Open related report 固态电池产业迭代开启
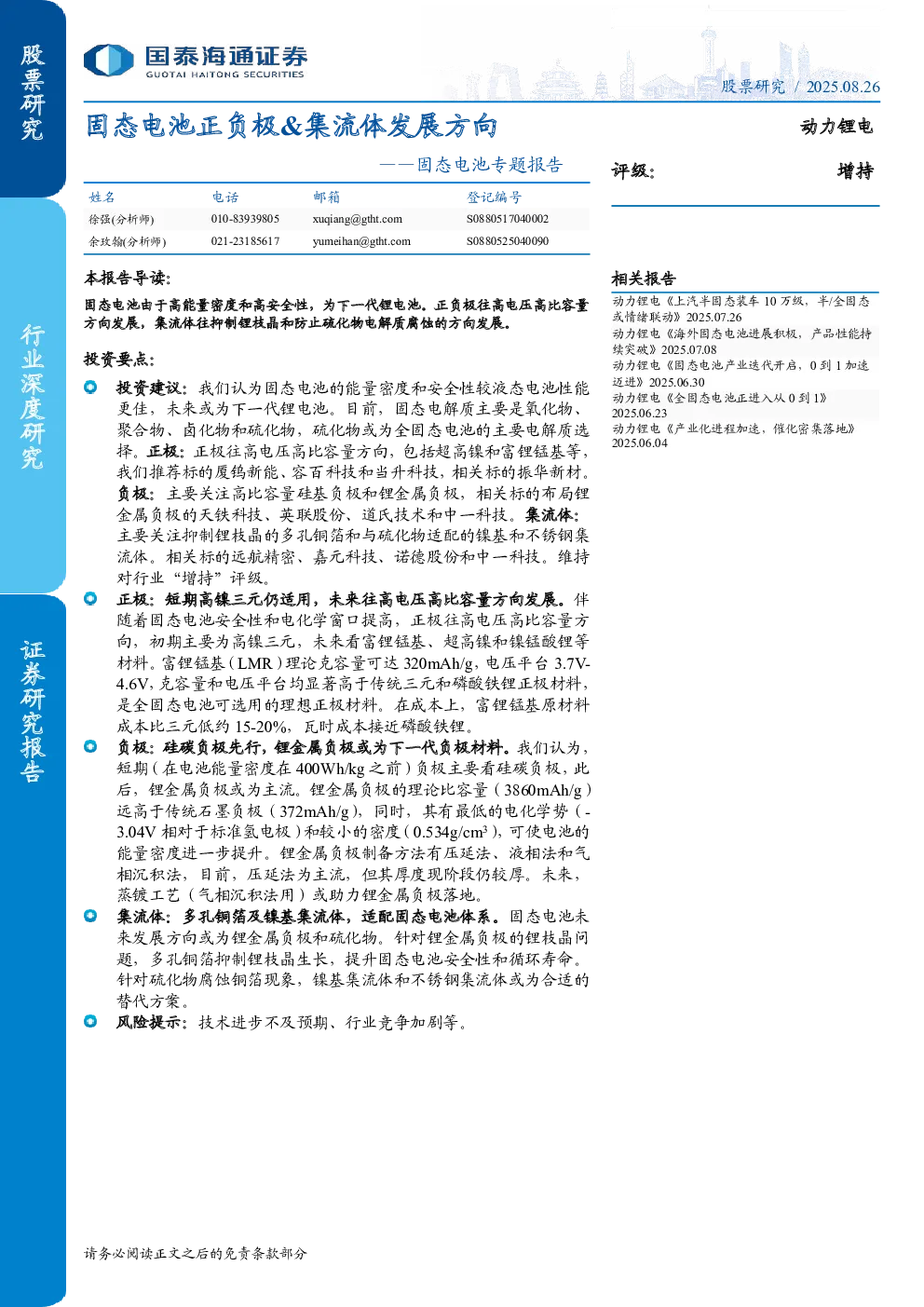Screen dimensions: 924x1307 (x=741, y=374)
